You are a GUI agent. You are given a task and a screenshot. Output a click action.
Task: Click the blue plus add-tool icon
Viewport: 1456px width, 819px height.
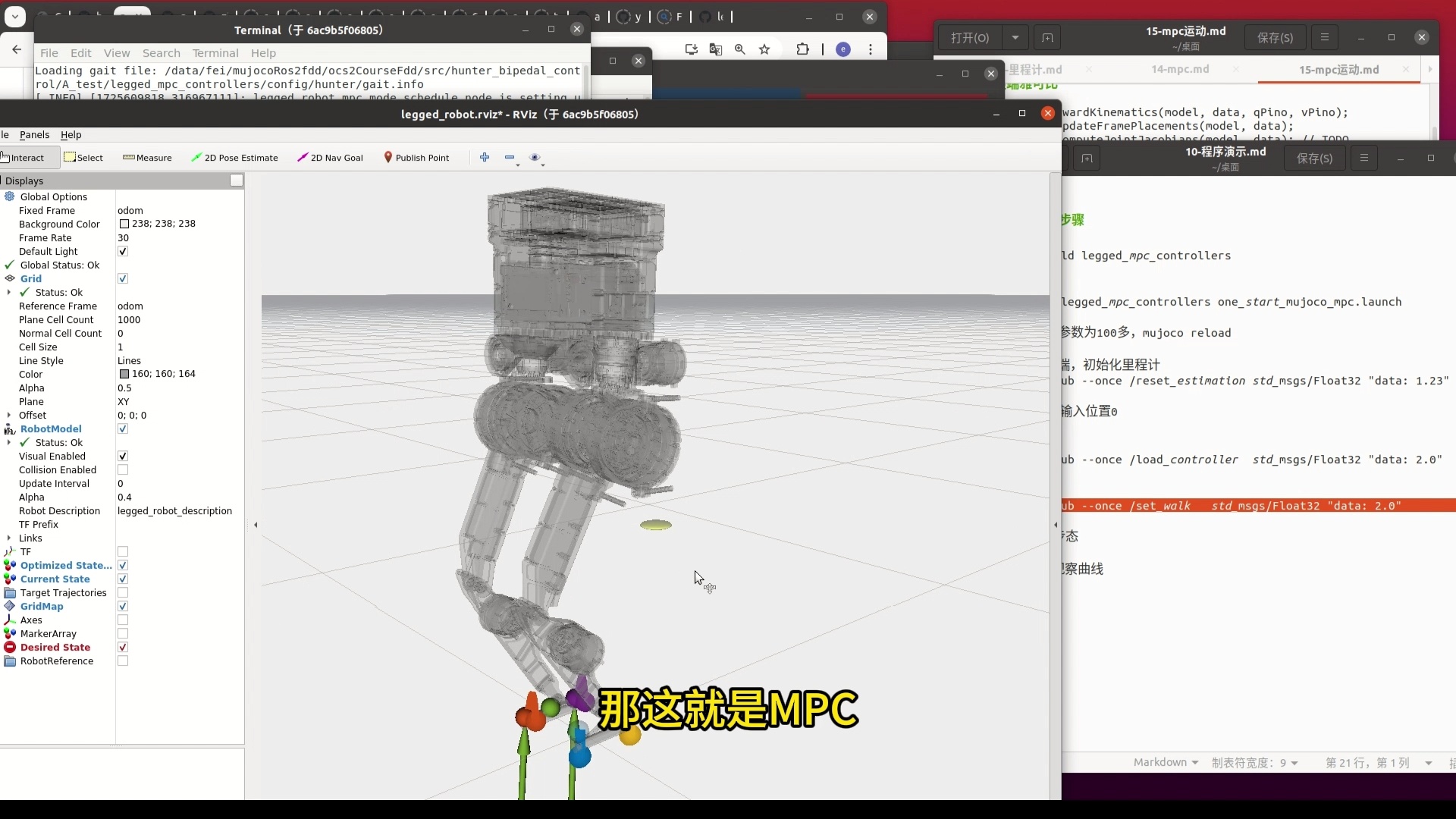pyautogui.click(x=485, y=158)
